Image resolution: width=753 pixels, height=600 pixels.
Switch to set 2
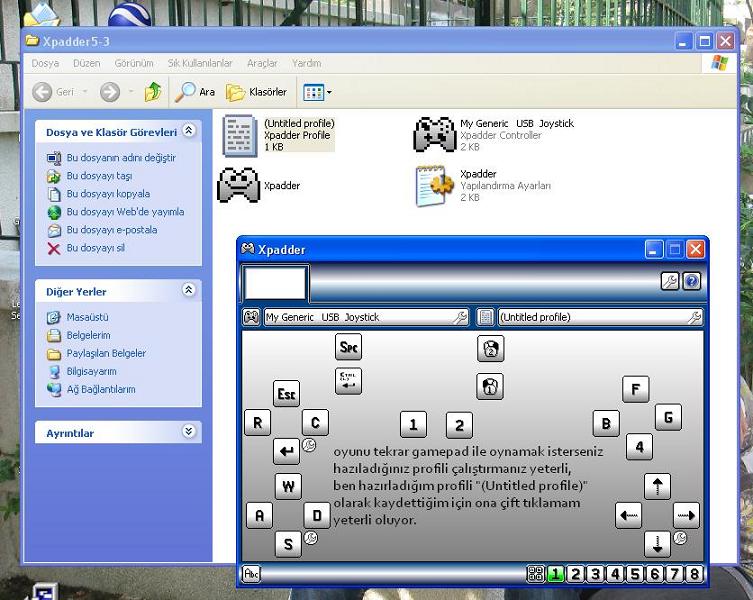[x=576, y=574]
